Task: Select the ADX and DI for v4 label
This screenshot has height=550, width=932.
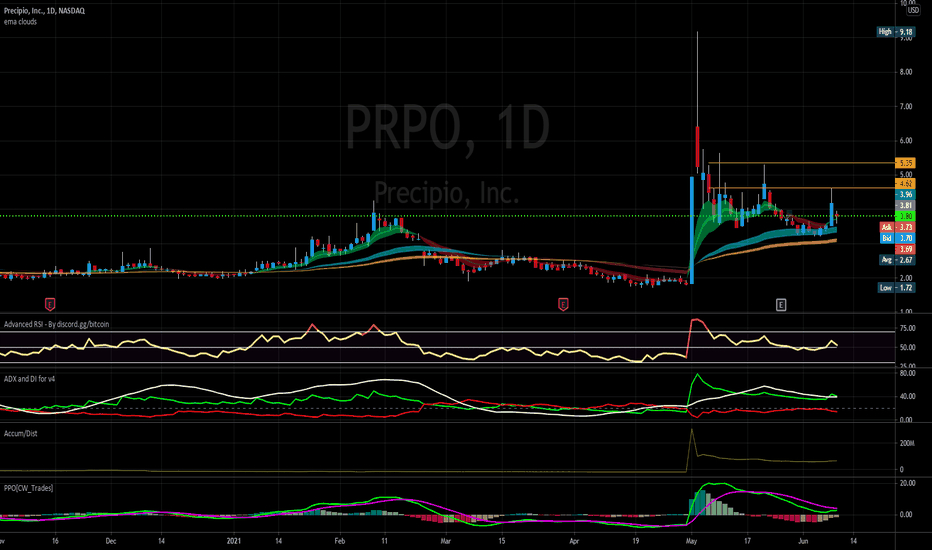Action: [x=29, y=379]
